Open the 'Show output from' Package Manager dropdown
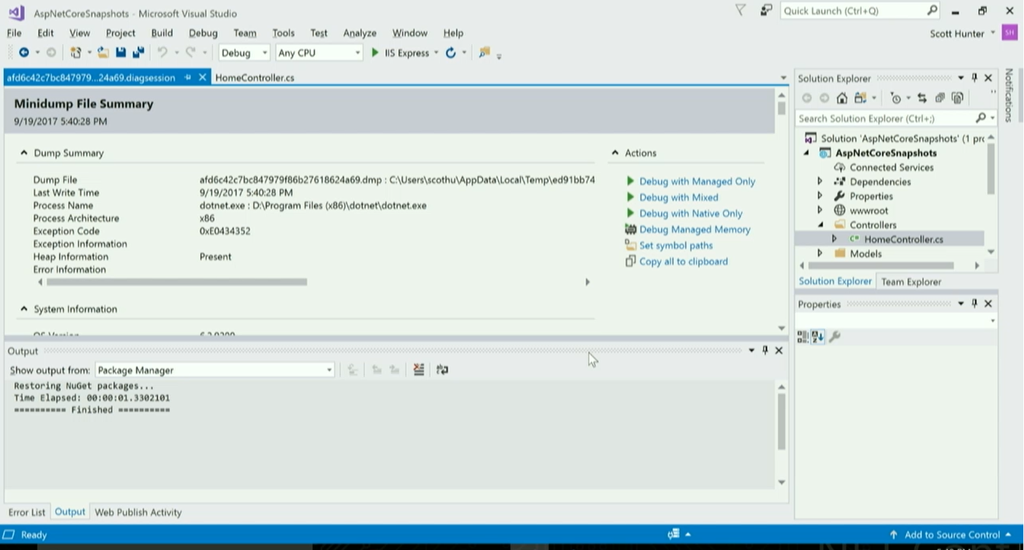 [x=215, y=370]
